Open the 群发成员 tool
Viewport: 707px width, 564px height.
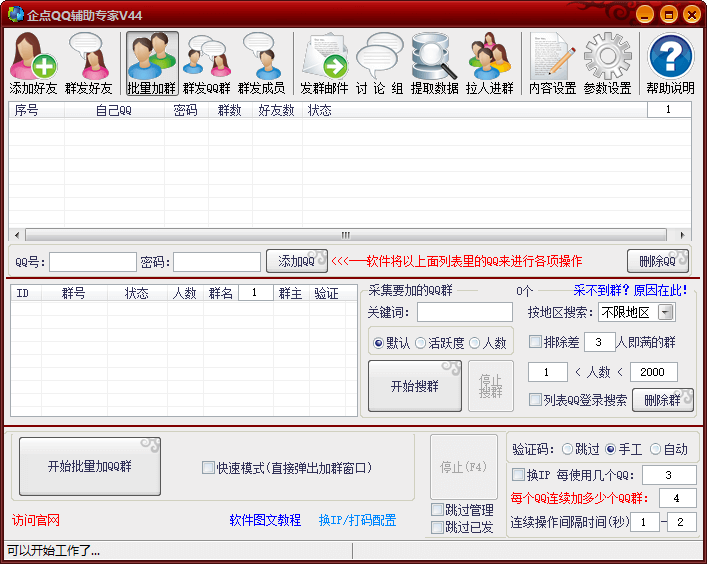click(x=262, y=63)
